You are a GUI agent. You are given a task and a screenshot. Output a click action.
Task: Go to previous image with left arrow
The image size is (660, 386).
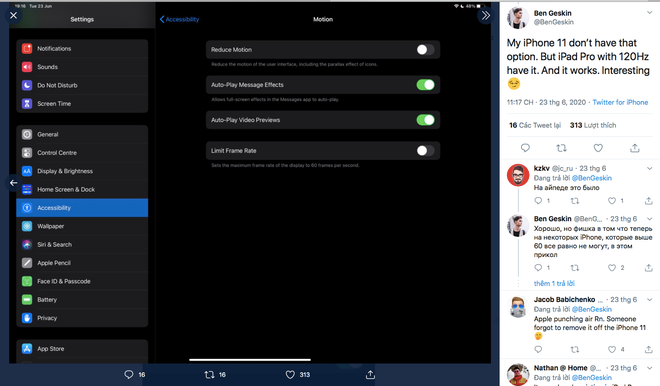coord(13,183)
